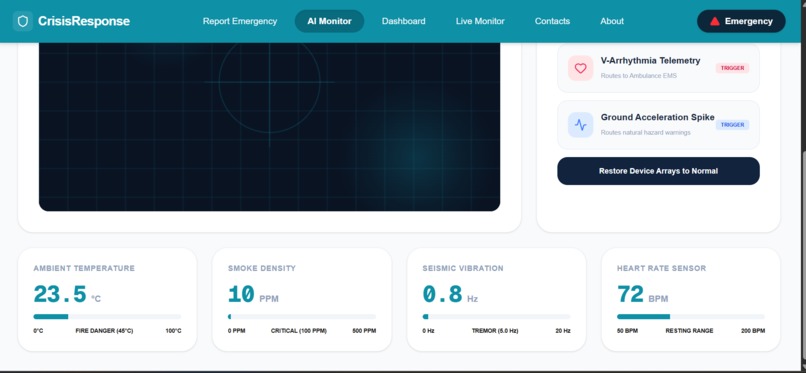
Task: Open the Report Emergency page
Action: tap(240, 21)
